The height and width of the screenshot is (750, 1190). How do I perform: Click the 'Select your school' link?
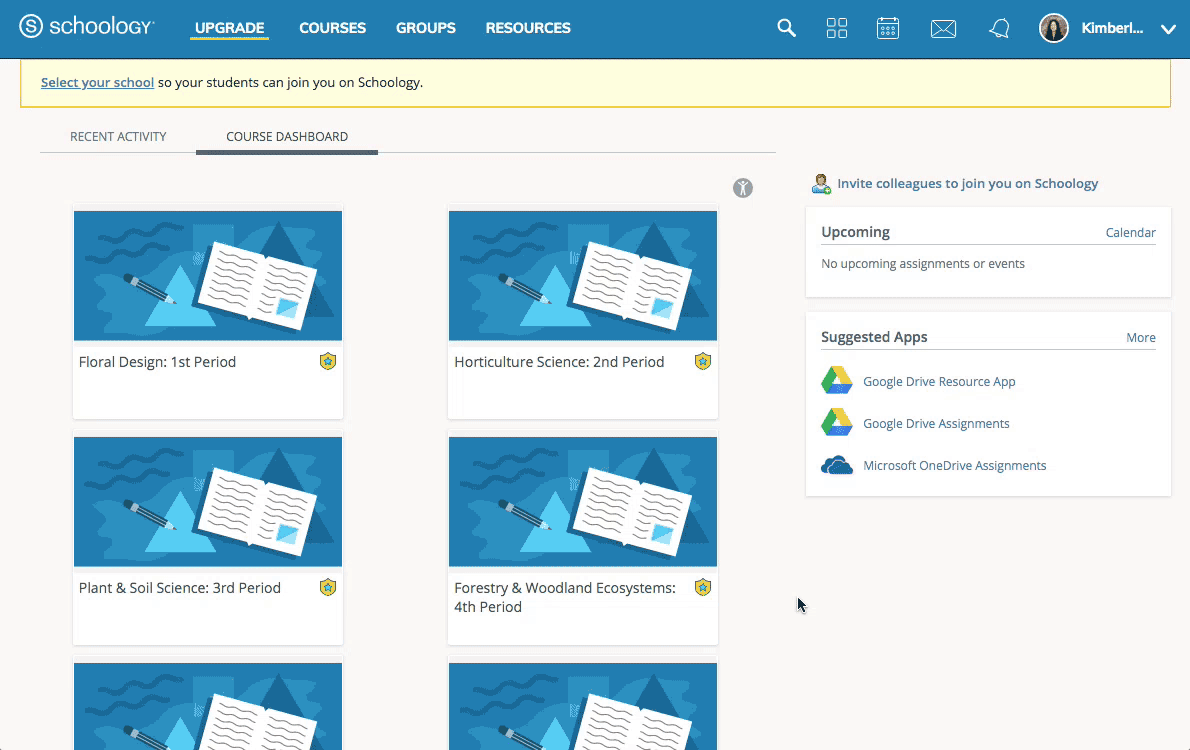(x=97, y=82)
